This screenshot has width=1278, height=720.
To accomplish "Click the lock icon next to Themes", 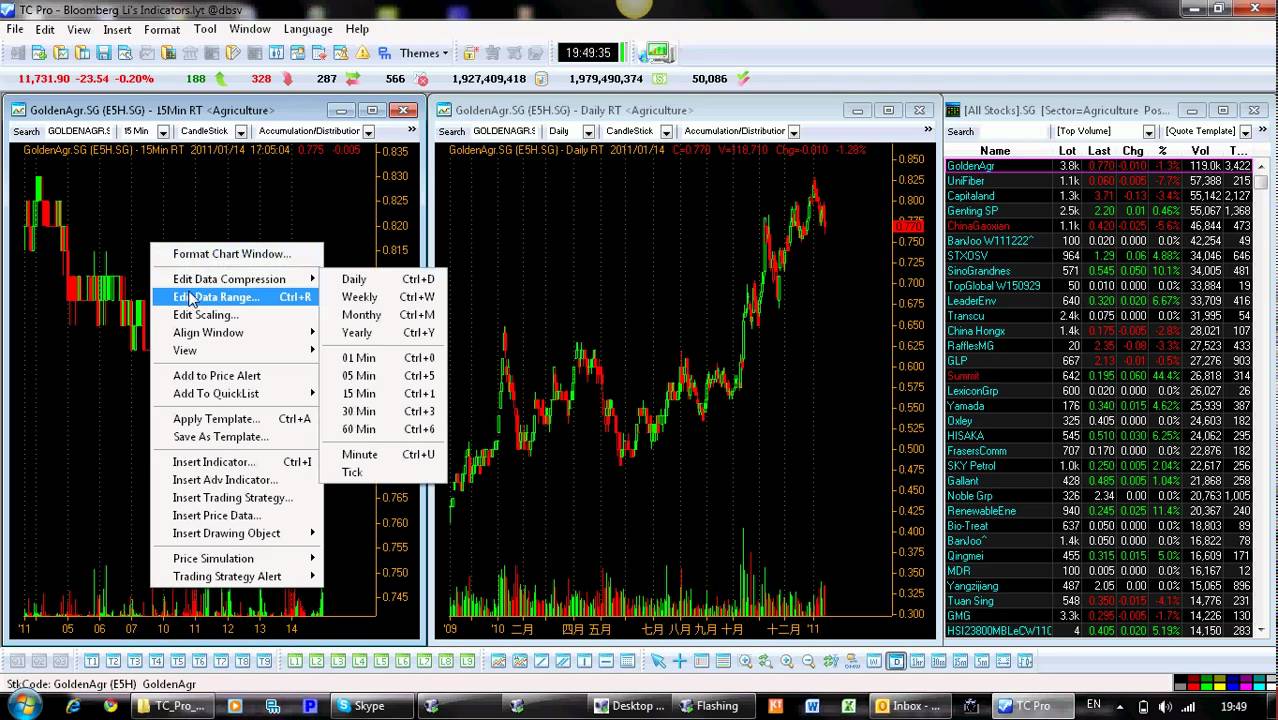I will [x=470, y=53].
